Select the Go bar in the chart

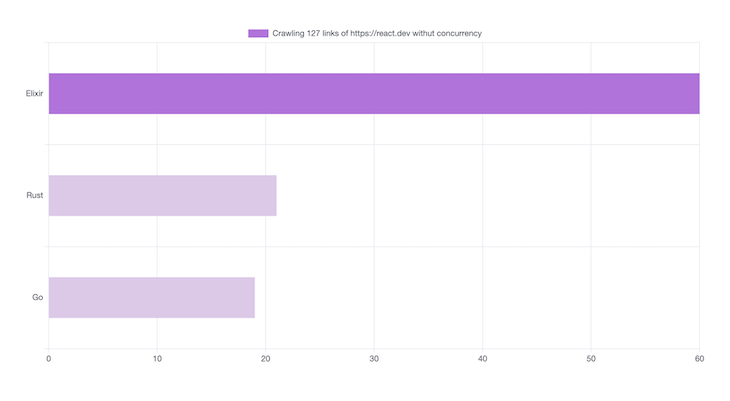(x=151, y=297)
